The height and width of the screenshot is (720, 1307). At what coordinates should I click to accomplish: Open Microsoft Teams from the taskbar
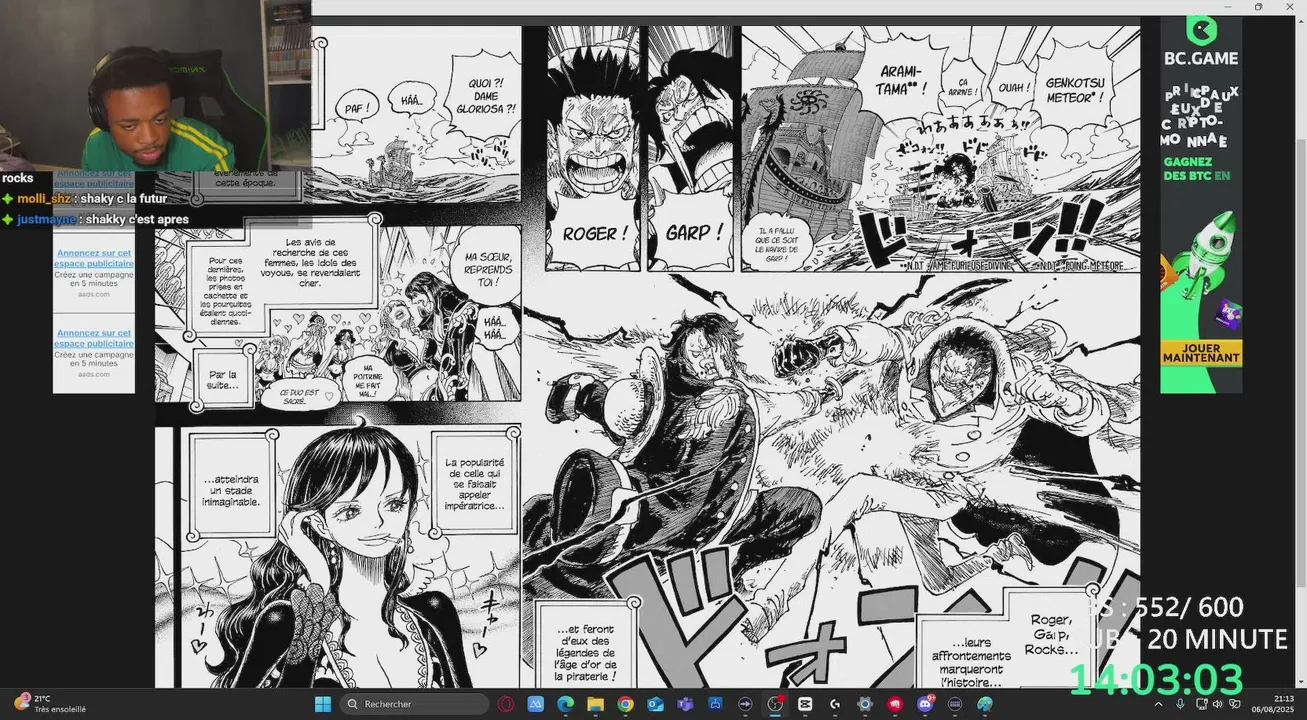[x=685, y=704]
